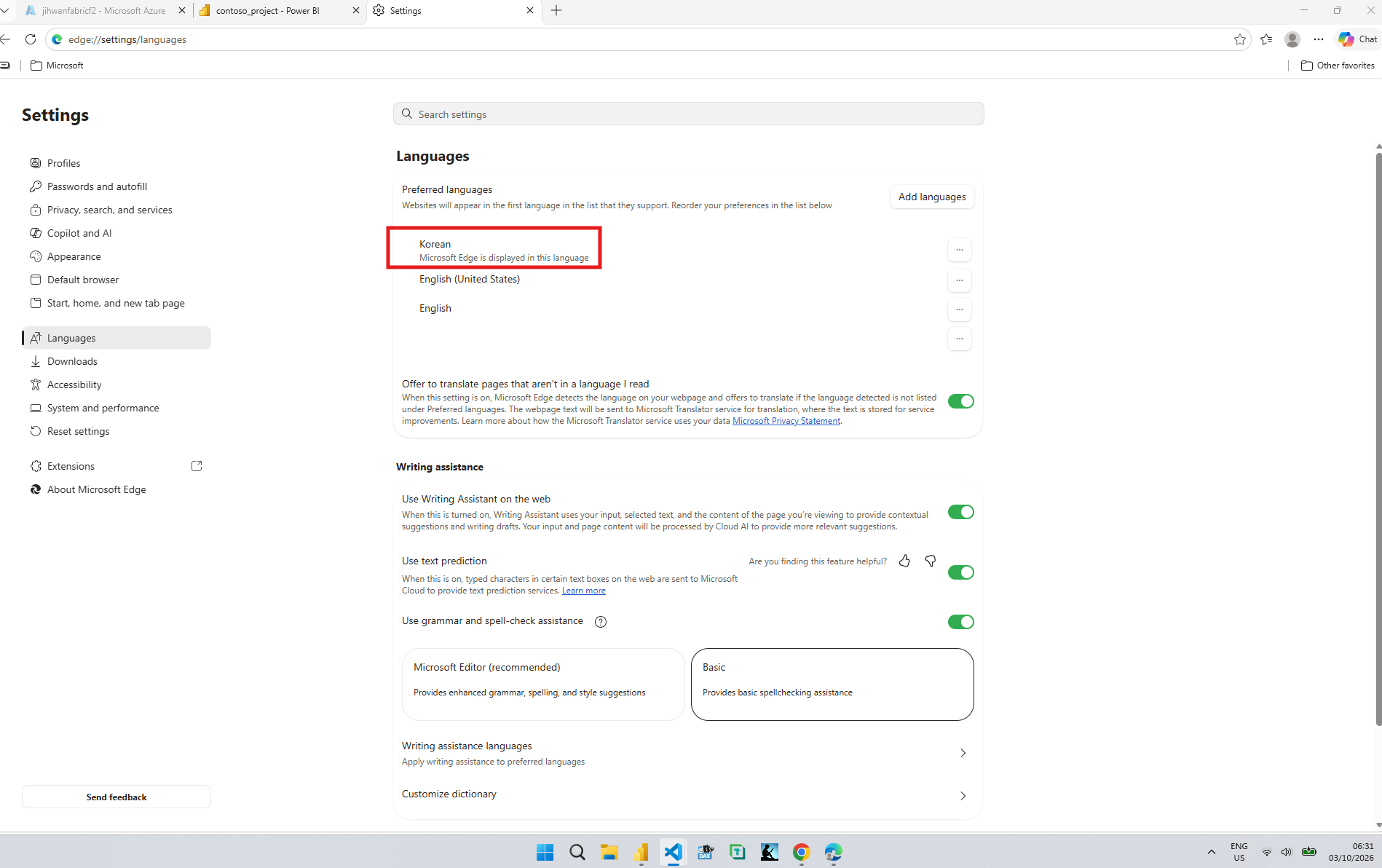Screen dimensions: 1382x868
Task: Open Microsoft Privacy Statement link
Action: 786,421
